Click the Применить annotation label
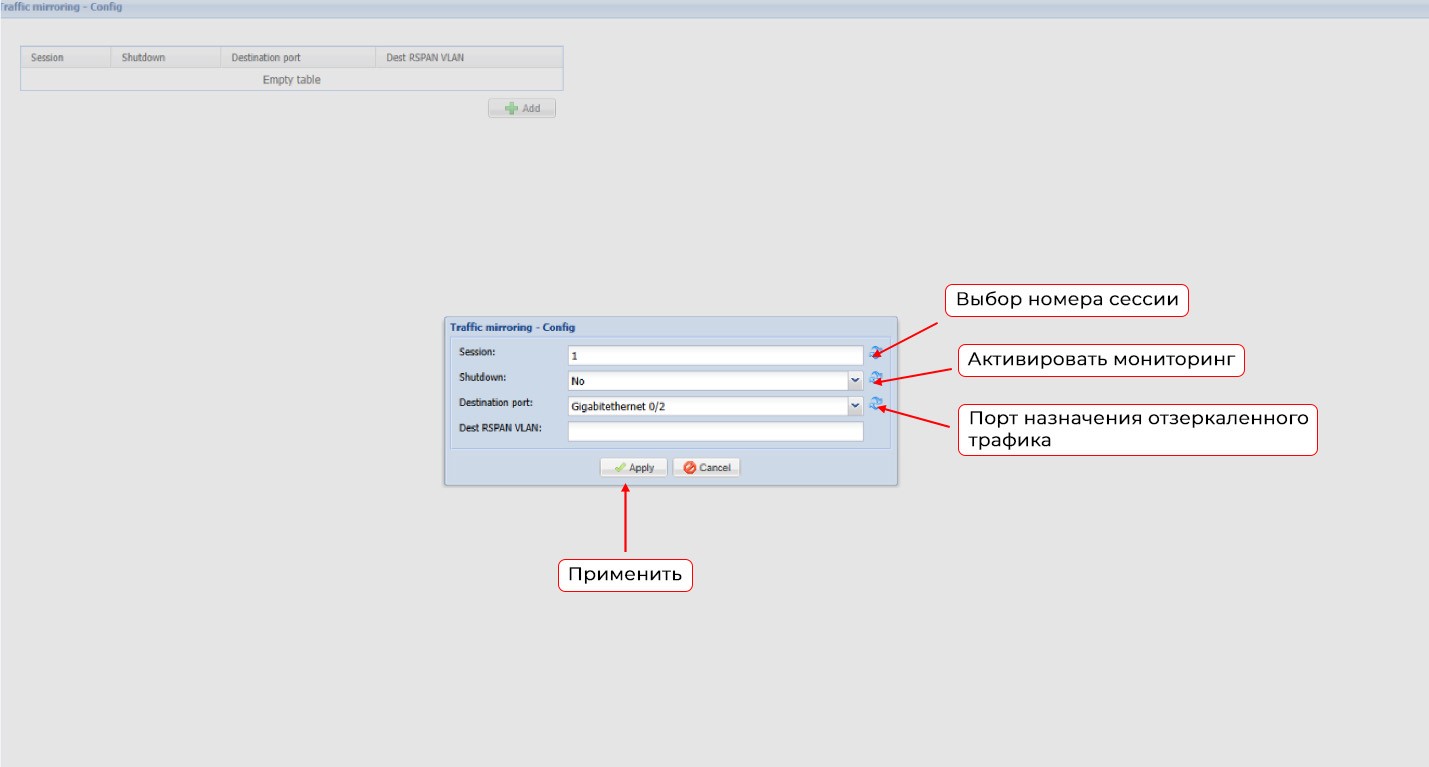This screenshot has height=767, width=1429. point(625,575)
